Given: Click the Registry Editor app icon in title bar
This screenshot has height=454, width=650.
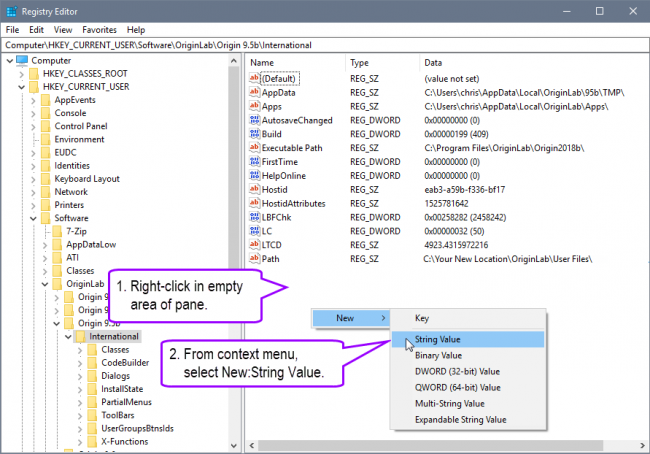Looking at the screenshot, I should coord(11,11).
